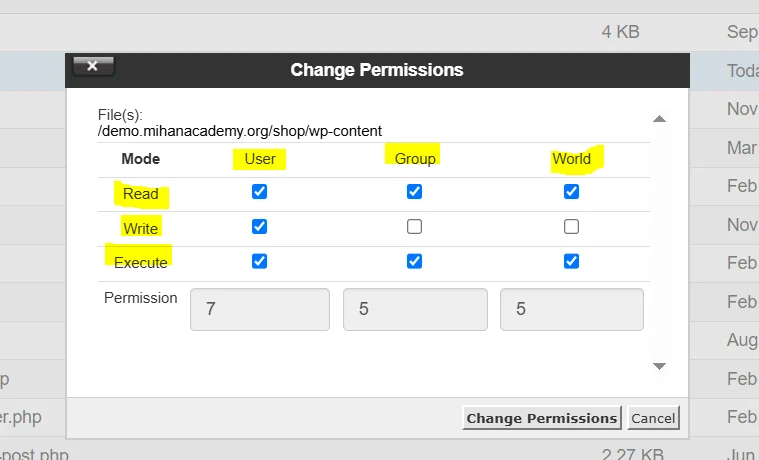Enable World Write permission checkbox
759x460 pixels.
click(571, 227)
